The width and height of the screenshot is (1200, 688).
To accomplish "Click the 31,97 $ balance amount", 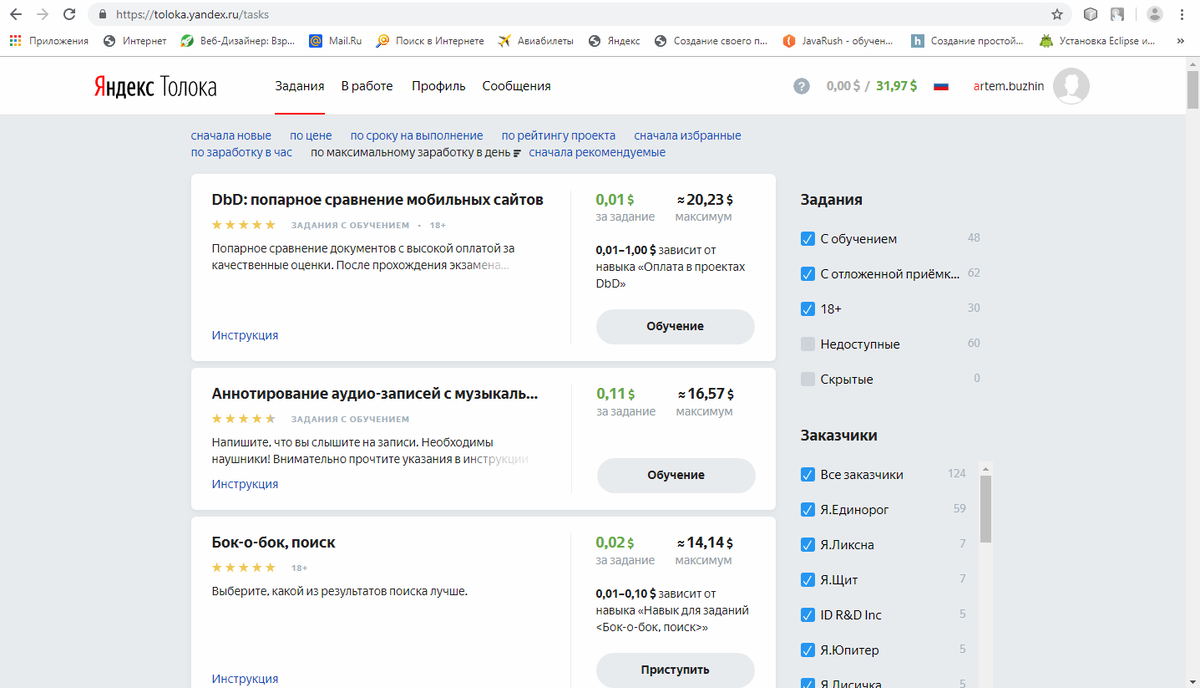I will point(896,86).
